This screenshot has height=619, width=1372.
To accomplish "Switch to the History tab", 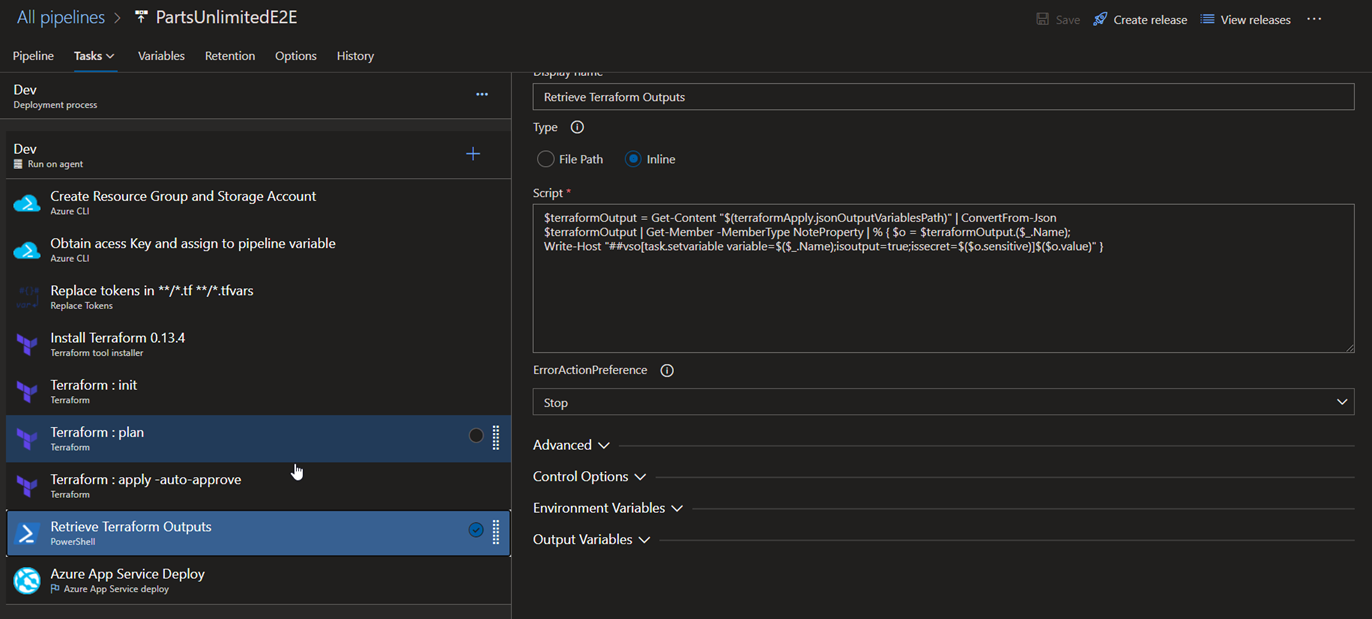I will [355, 56].
